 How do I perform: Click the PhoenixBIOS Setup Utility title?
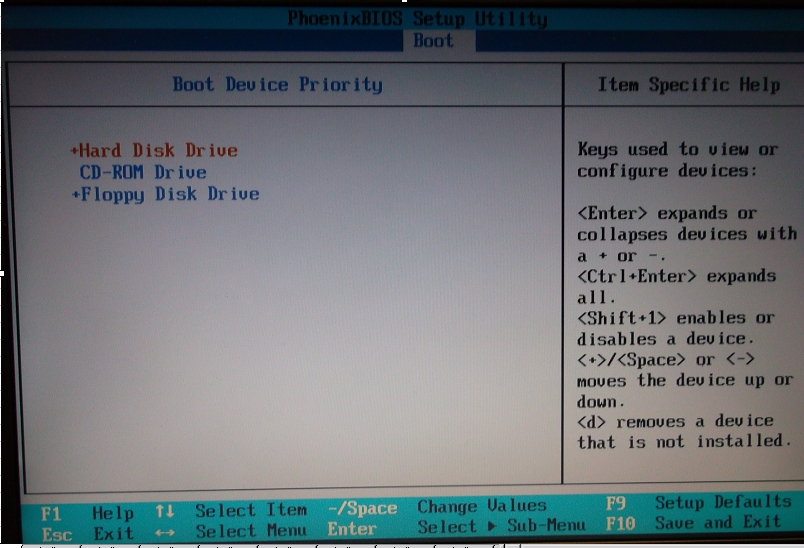(417, 19)
